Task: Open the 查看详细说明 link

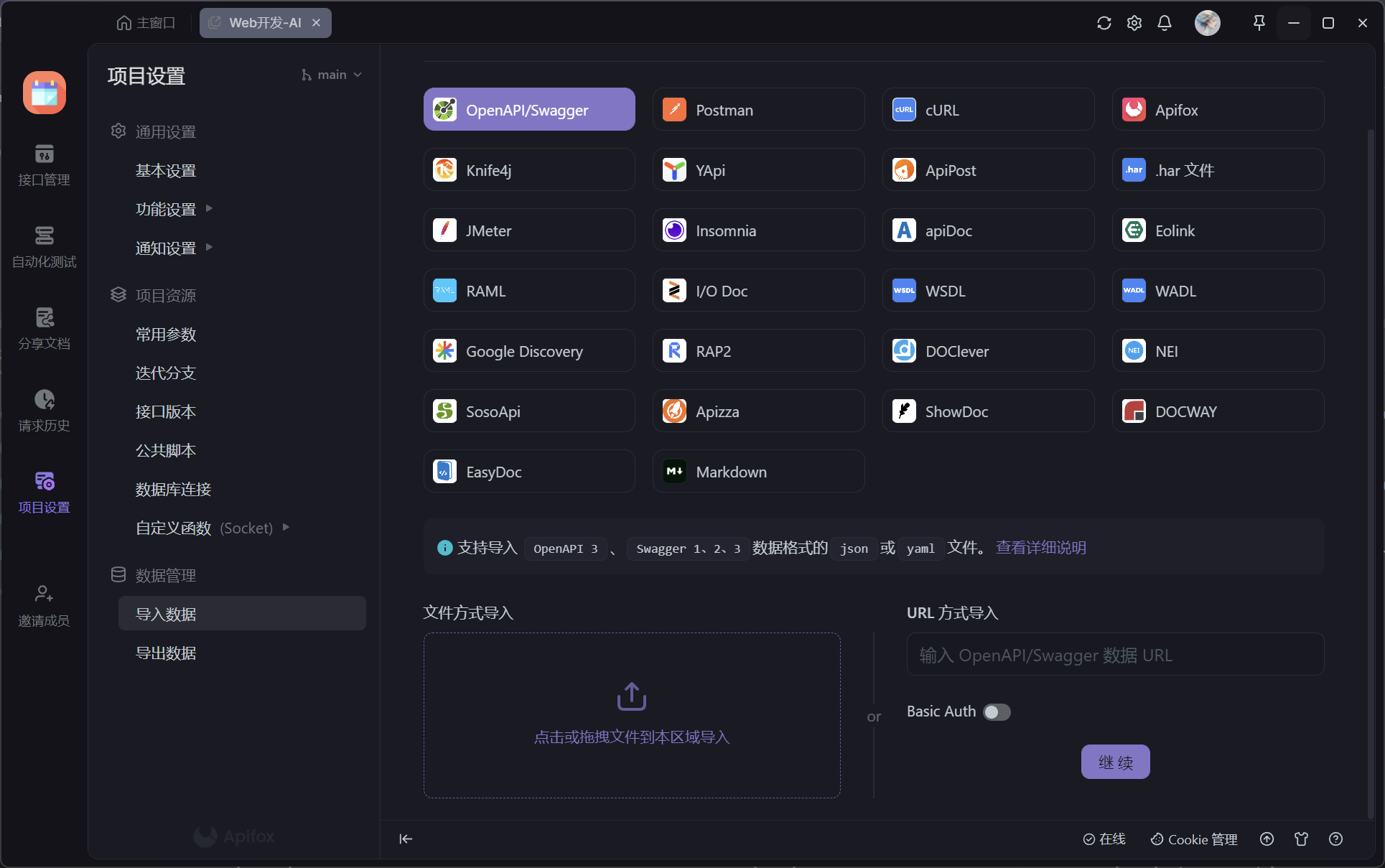Action: coord(1040,548)
